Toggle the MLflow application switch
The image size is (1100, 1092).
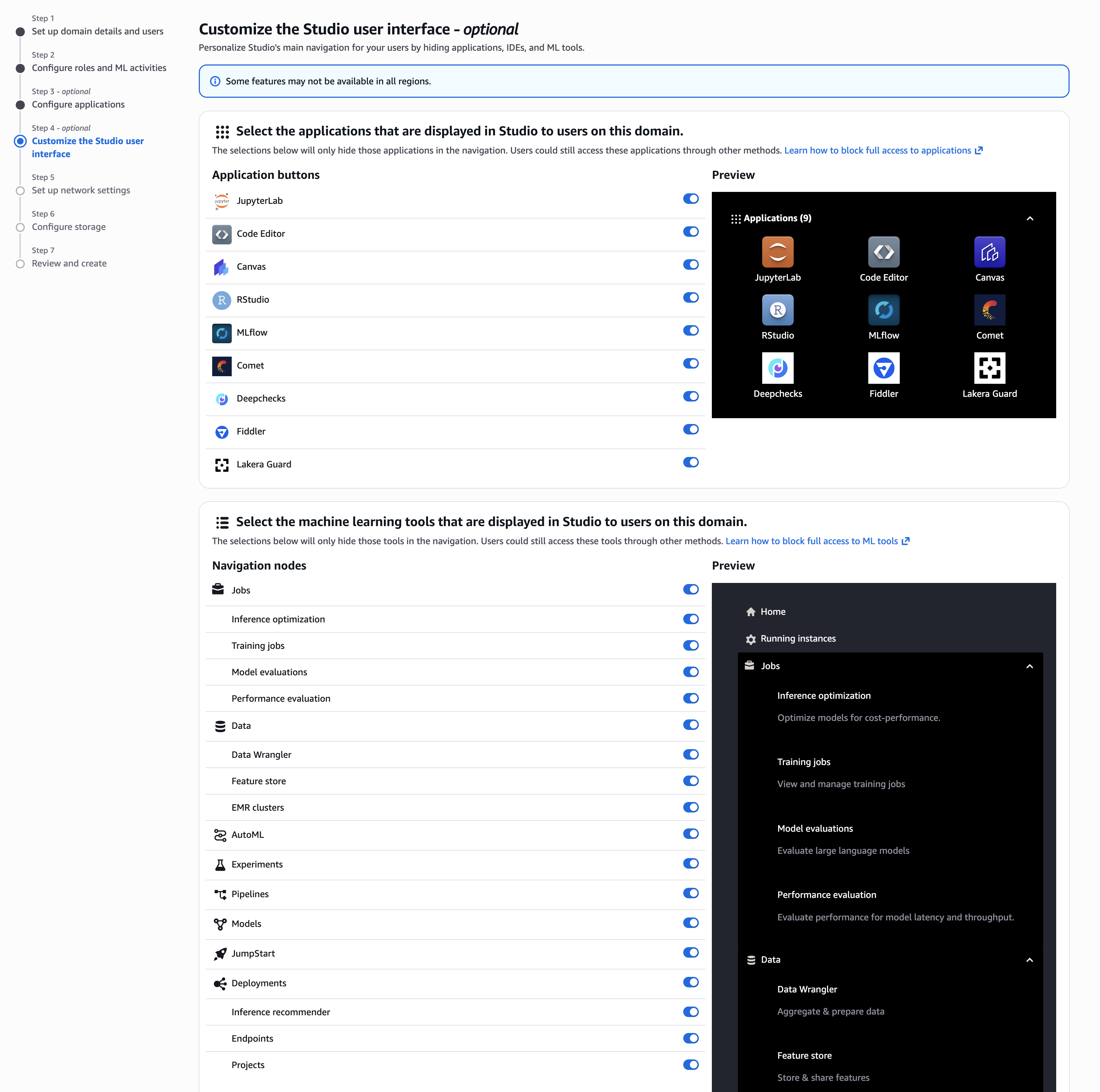[690, 331]
